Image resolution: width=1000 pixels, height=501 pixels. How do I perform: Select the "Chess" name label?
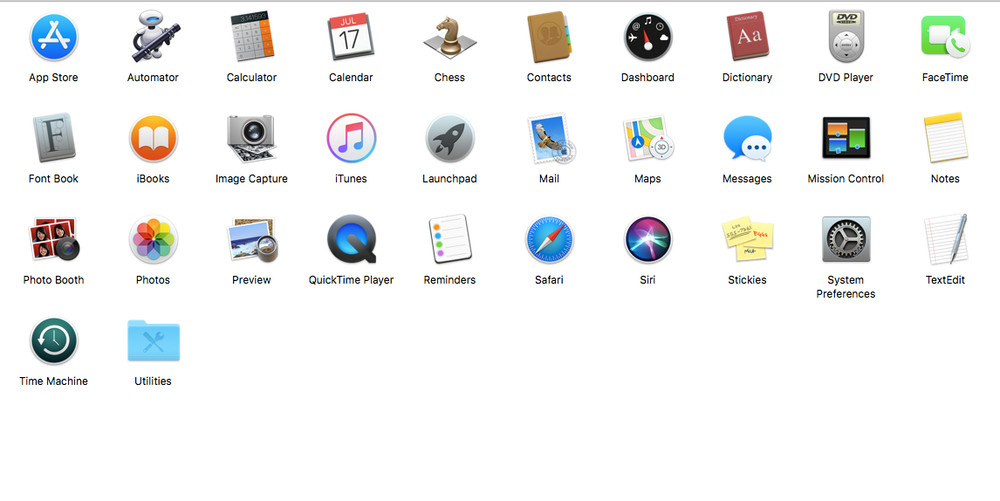coord(450,78)
